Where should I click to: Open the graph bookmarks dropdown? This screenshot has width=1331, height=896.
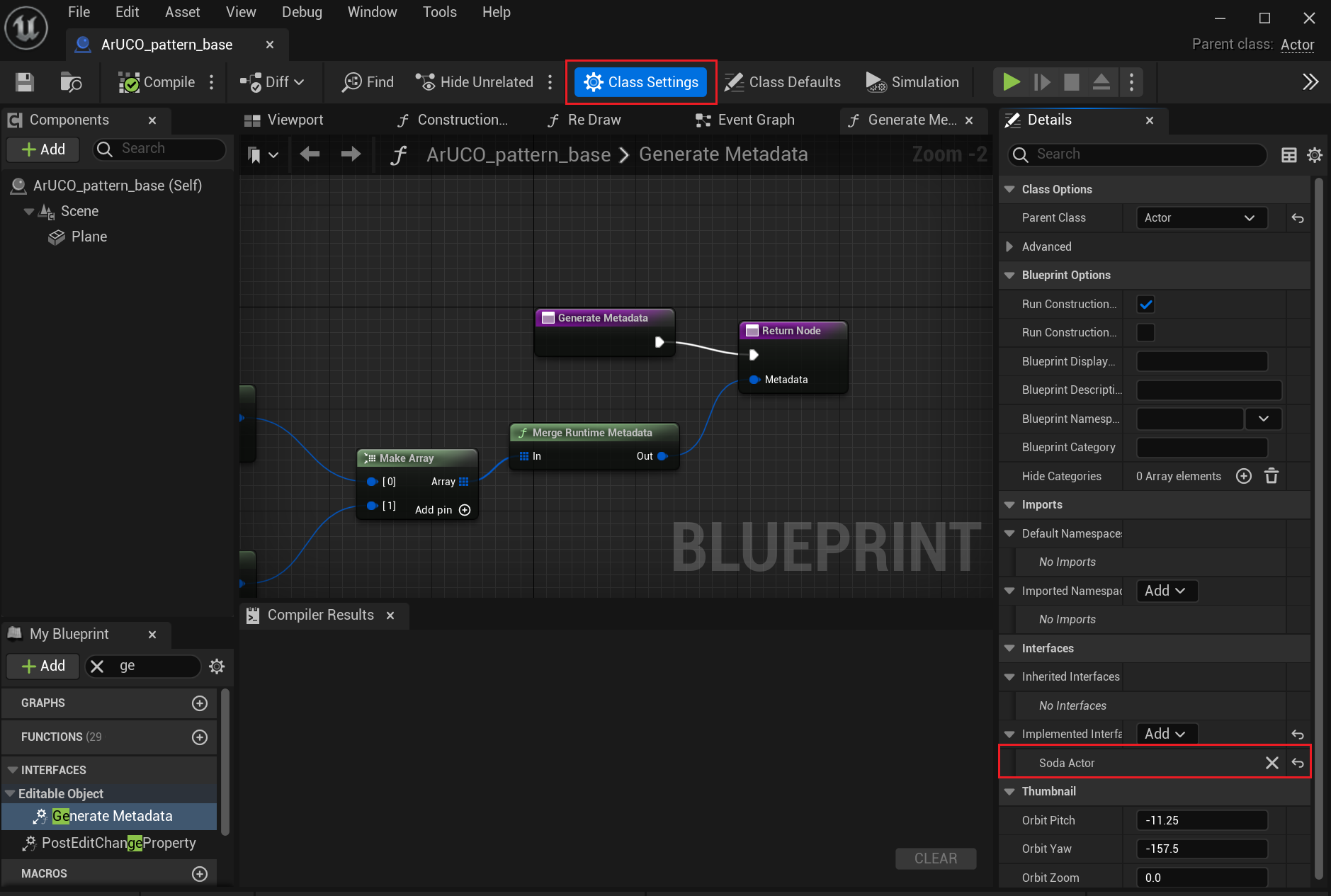point(262,154)
